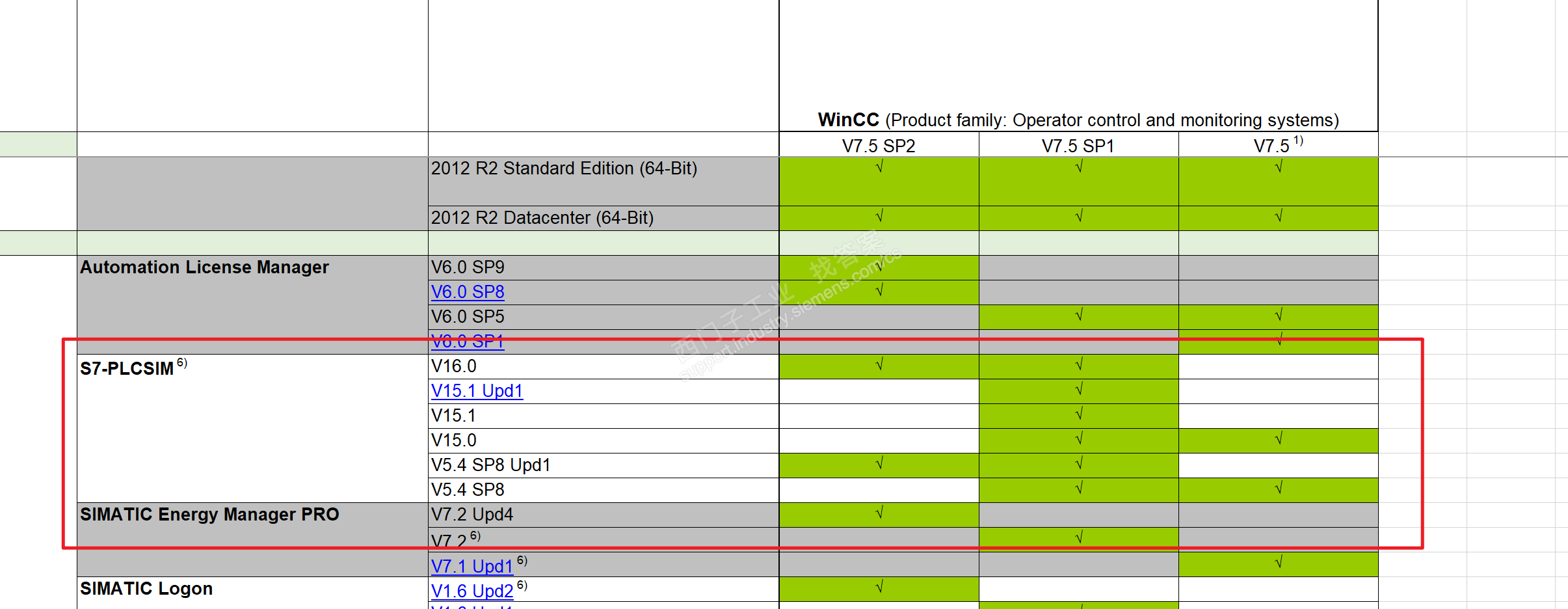1568x609 pixels.
Task: Click V7.1 Upd1 checkmark in V7.5 column
Action: pyautogui.click(x=1279, y=564)
